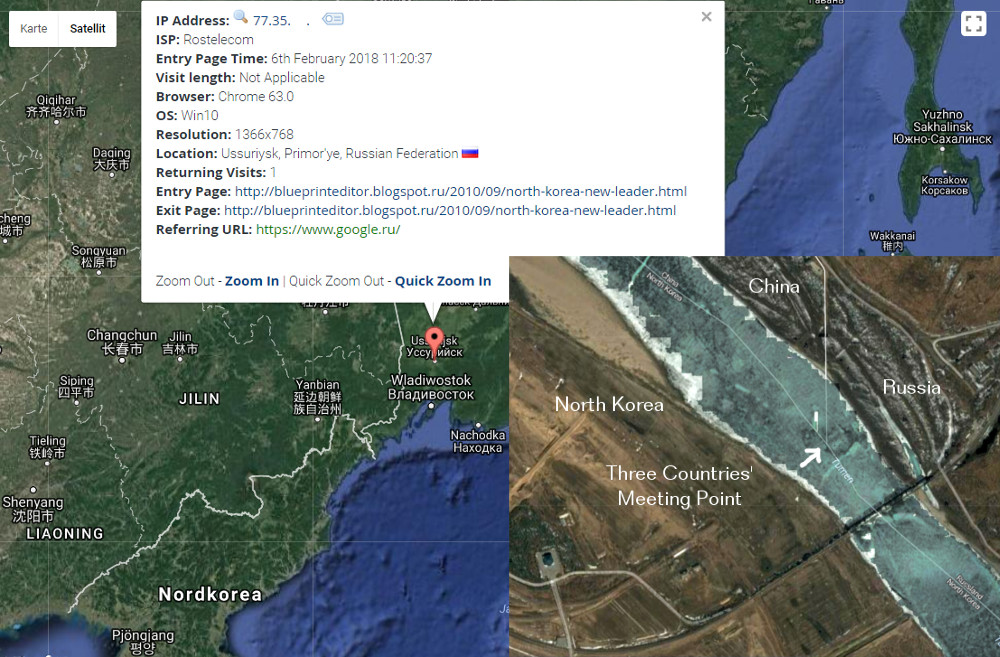Click Zoom In link

pos(252,281)
